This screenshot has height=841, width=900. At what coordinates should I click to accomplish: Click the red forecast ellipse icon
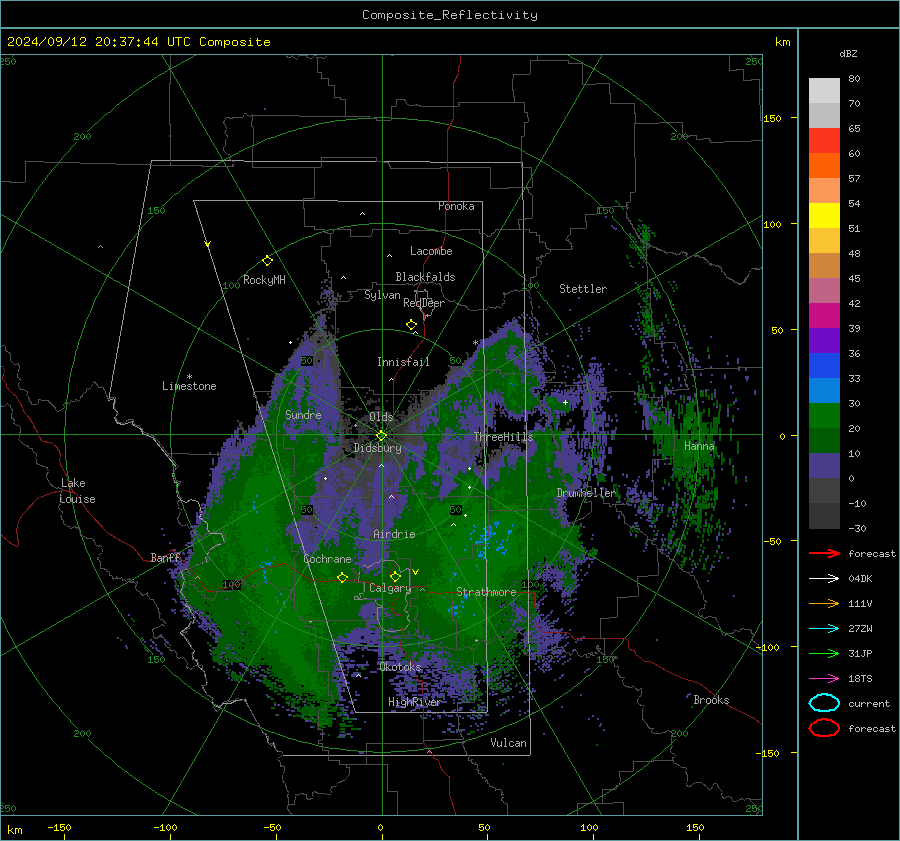824,728
